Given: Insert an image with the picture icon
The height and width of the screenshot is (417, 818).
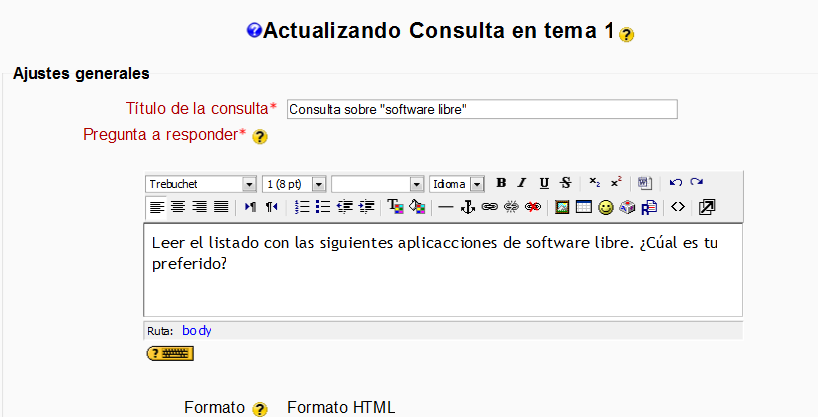Looking at the screenshot, I should pyautogui.click(x=562, y=208).
